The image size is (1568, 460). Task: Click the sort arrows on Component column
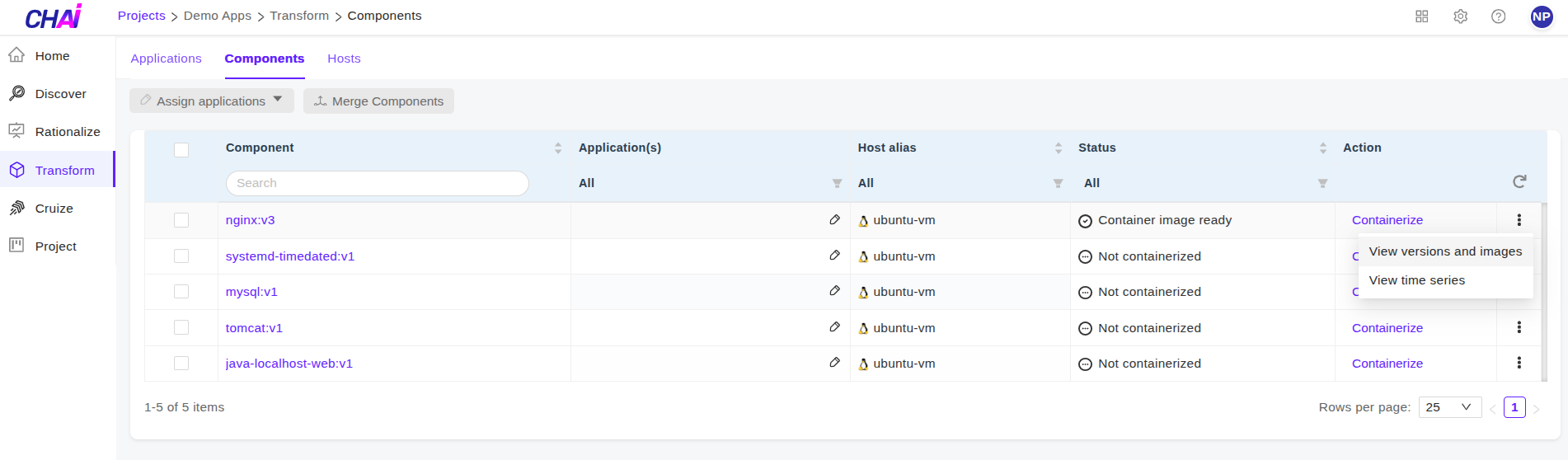[558, 148]
